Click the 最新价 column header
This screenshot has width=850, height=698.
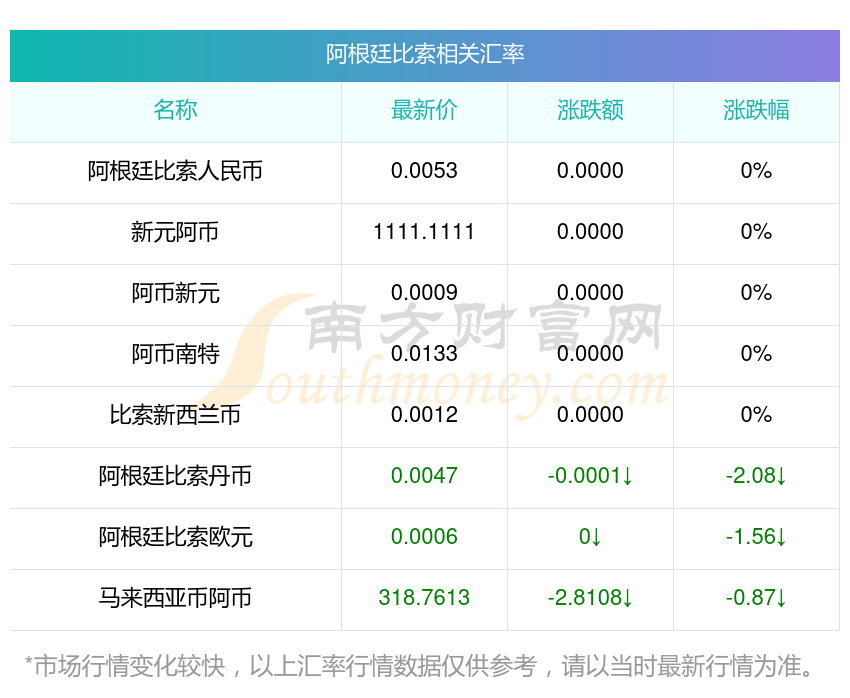424,110
